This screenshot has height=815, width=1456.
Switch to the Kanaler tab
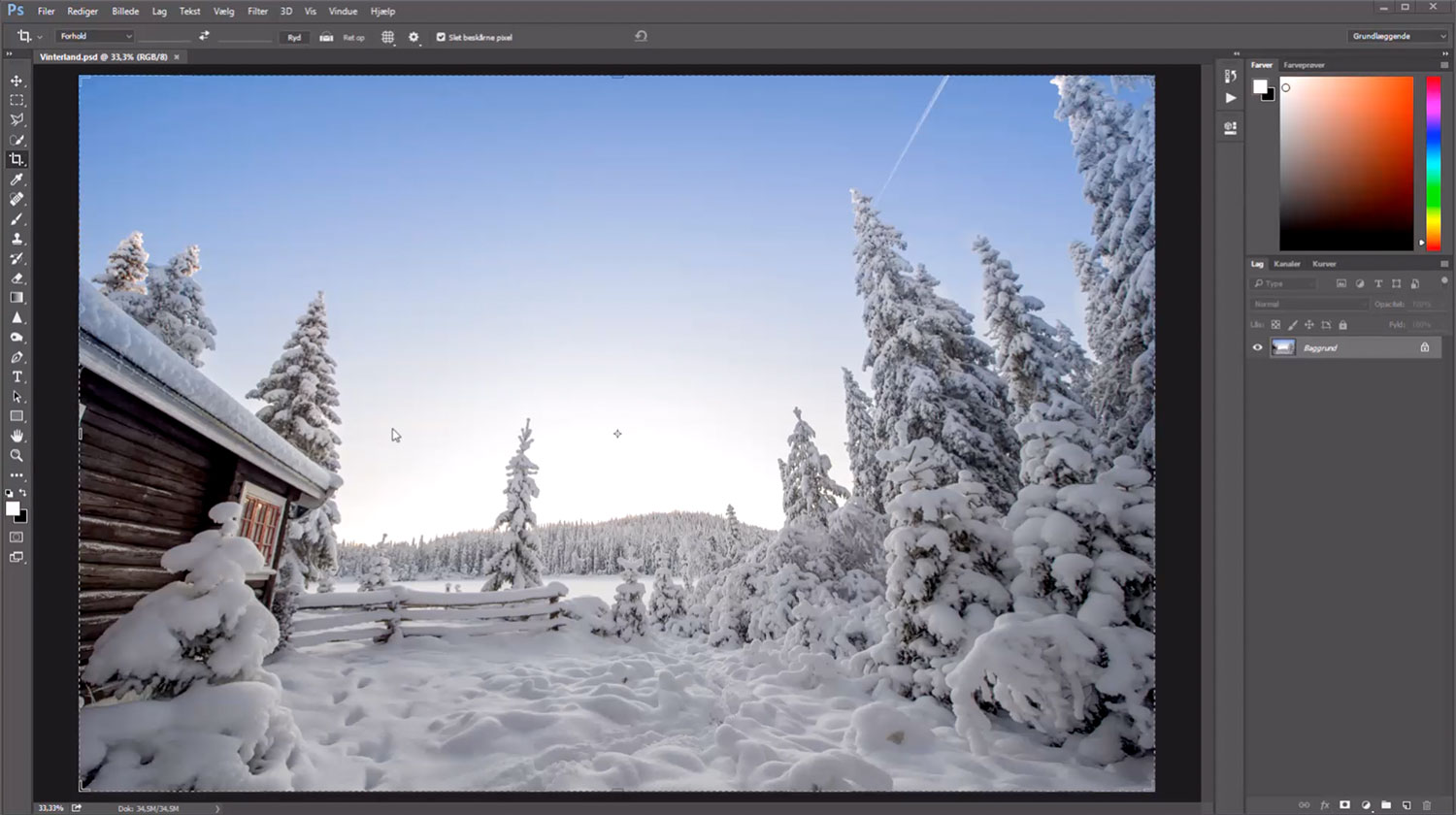point(1286,264)
